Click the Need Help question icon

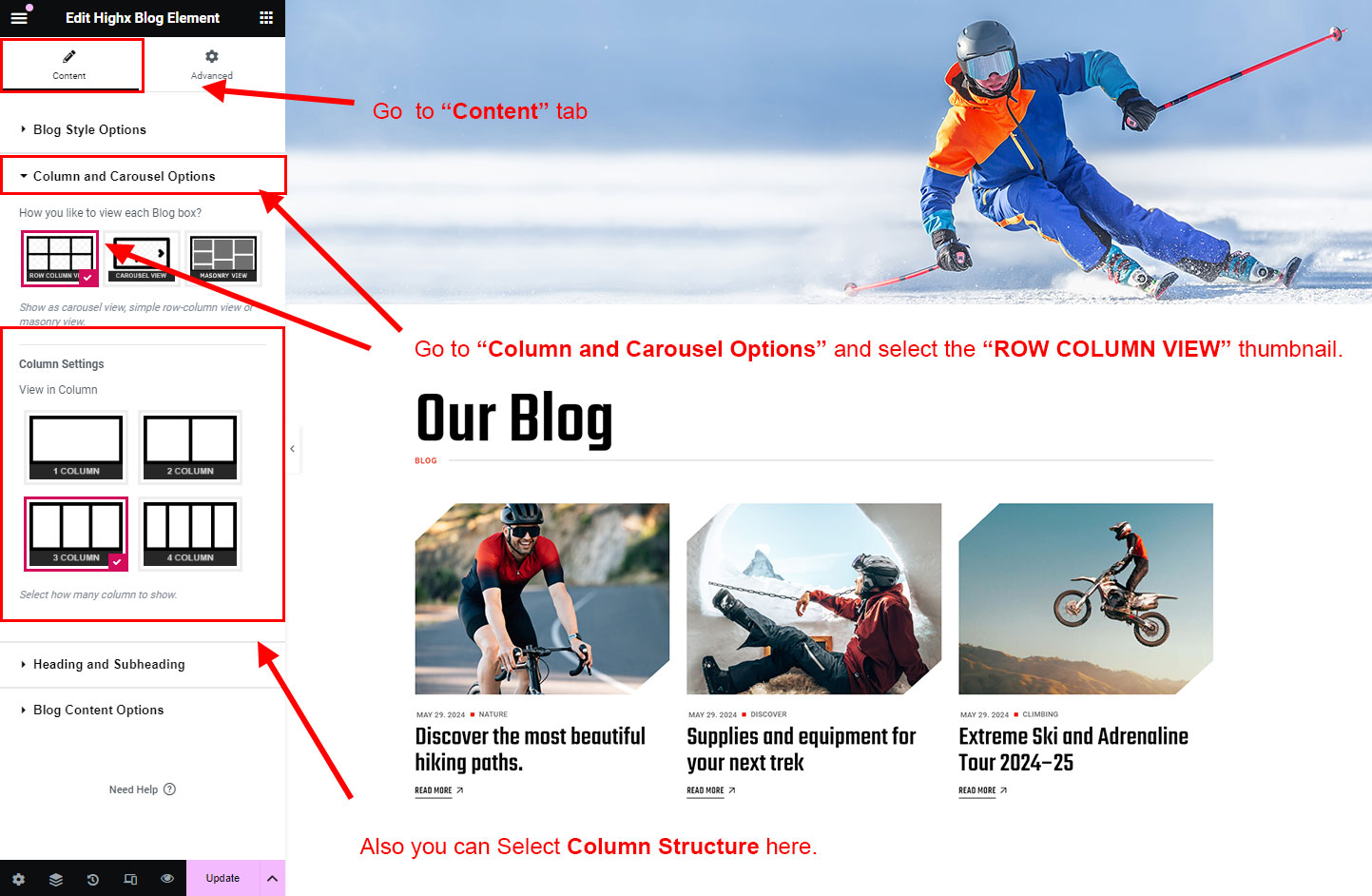click(169, 789)
